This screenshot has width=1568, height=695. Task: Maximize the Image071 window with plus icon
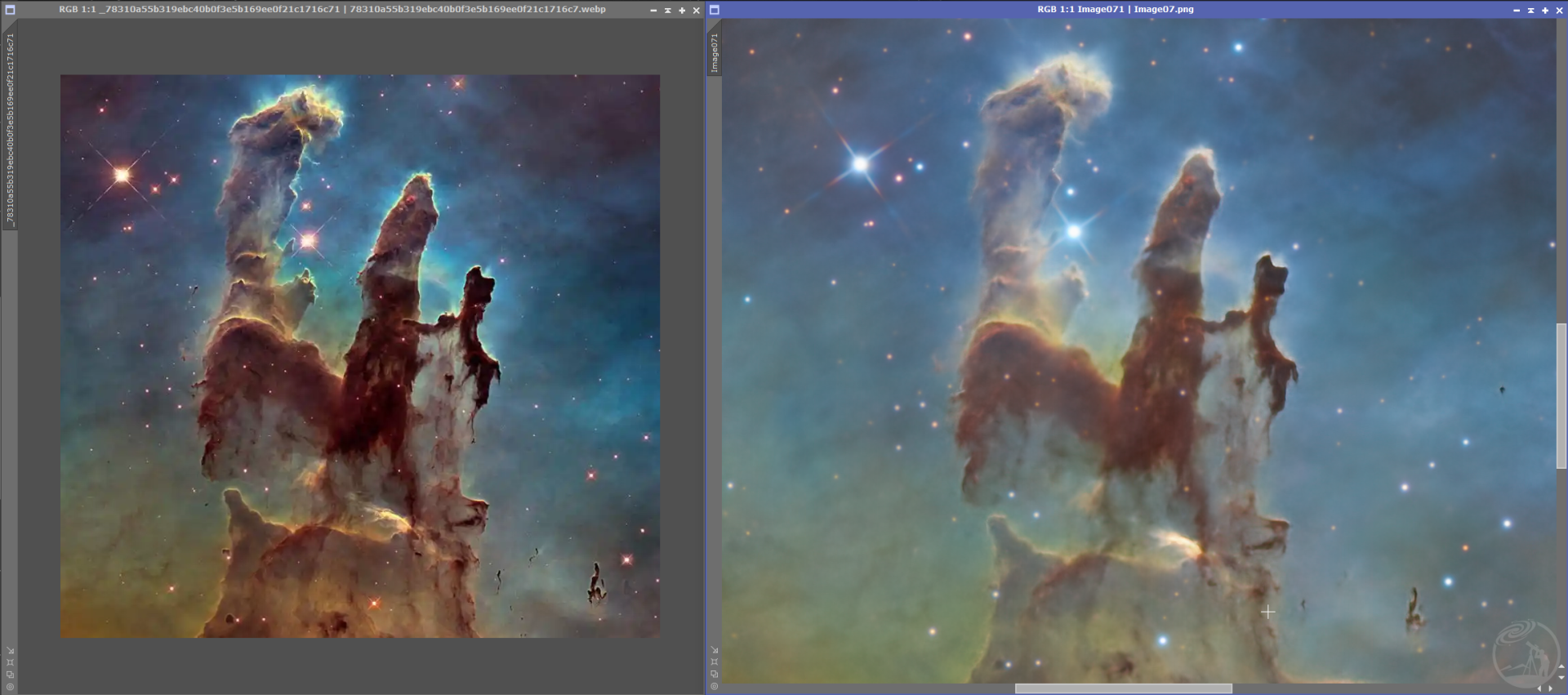point(1545,11)
